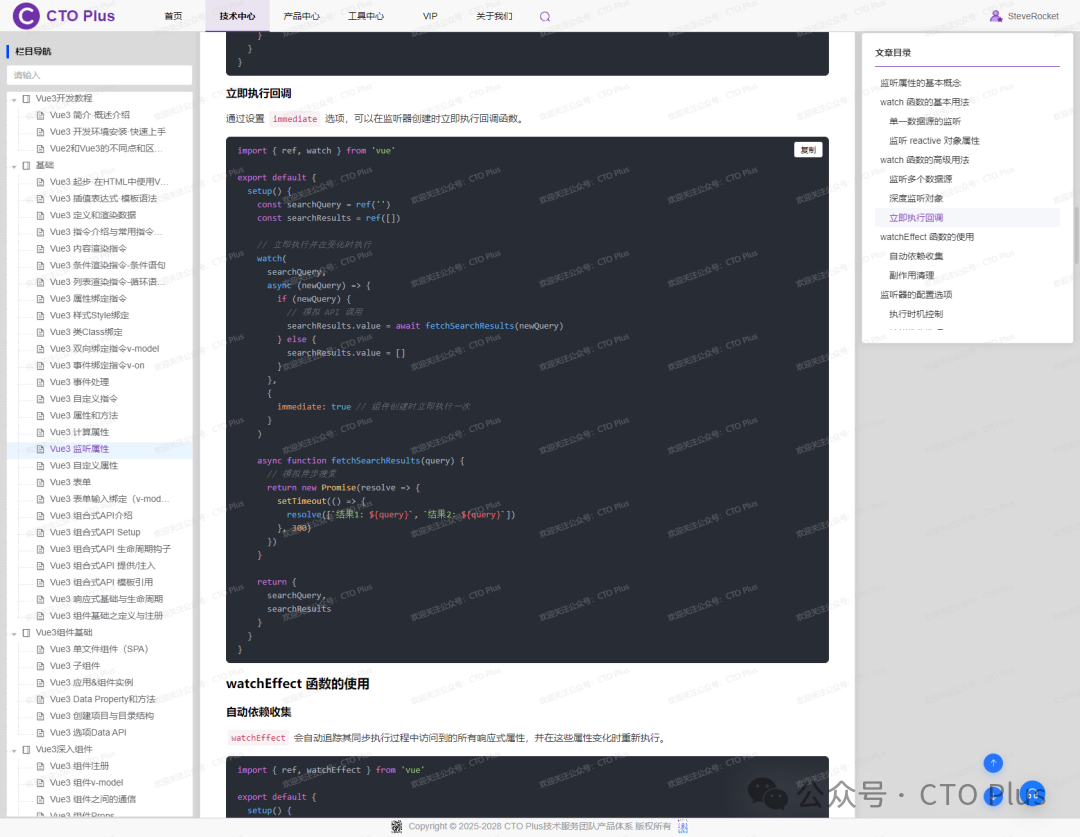Open the search magnifier icon in navbar

point(545,17)
